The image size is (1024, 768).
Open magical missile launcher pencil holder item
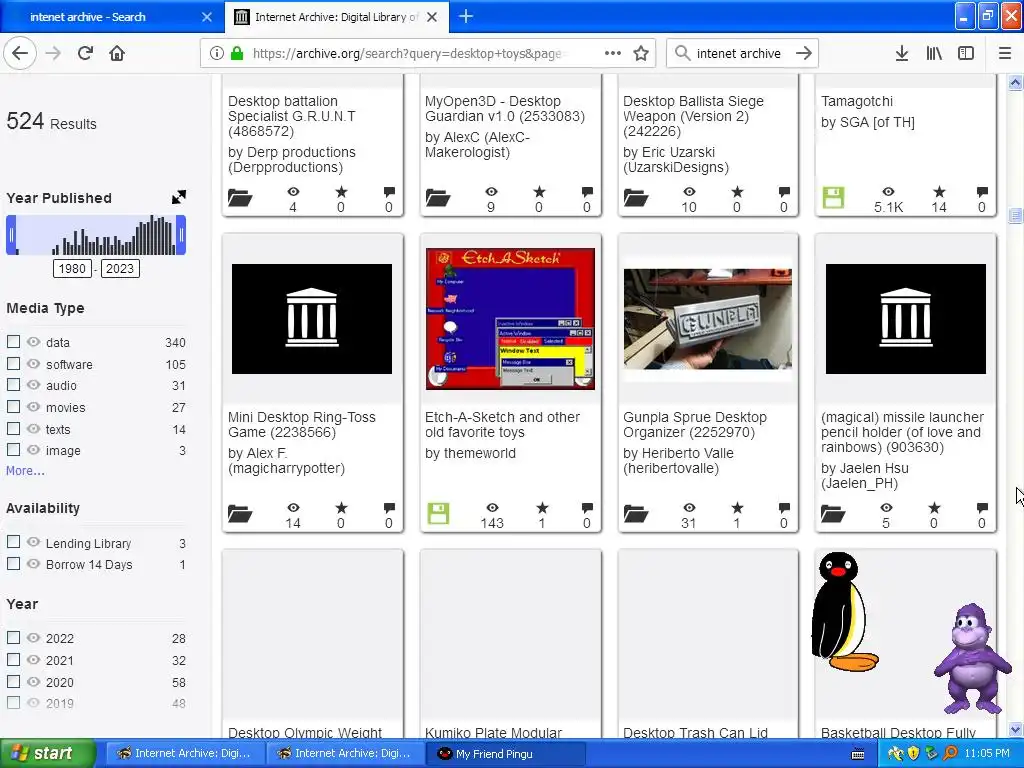tap(902, 432)
